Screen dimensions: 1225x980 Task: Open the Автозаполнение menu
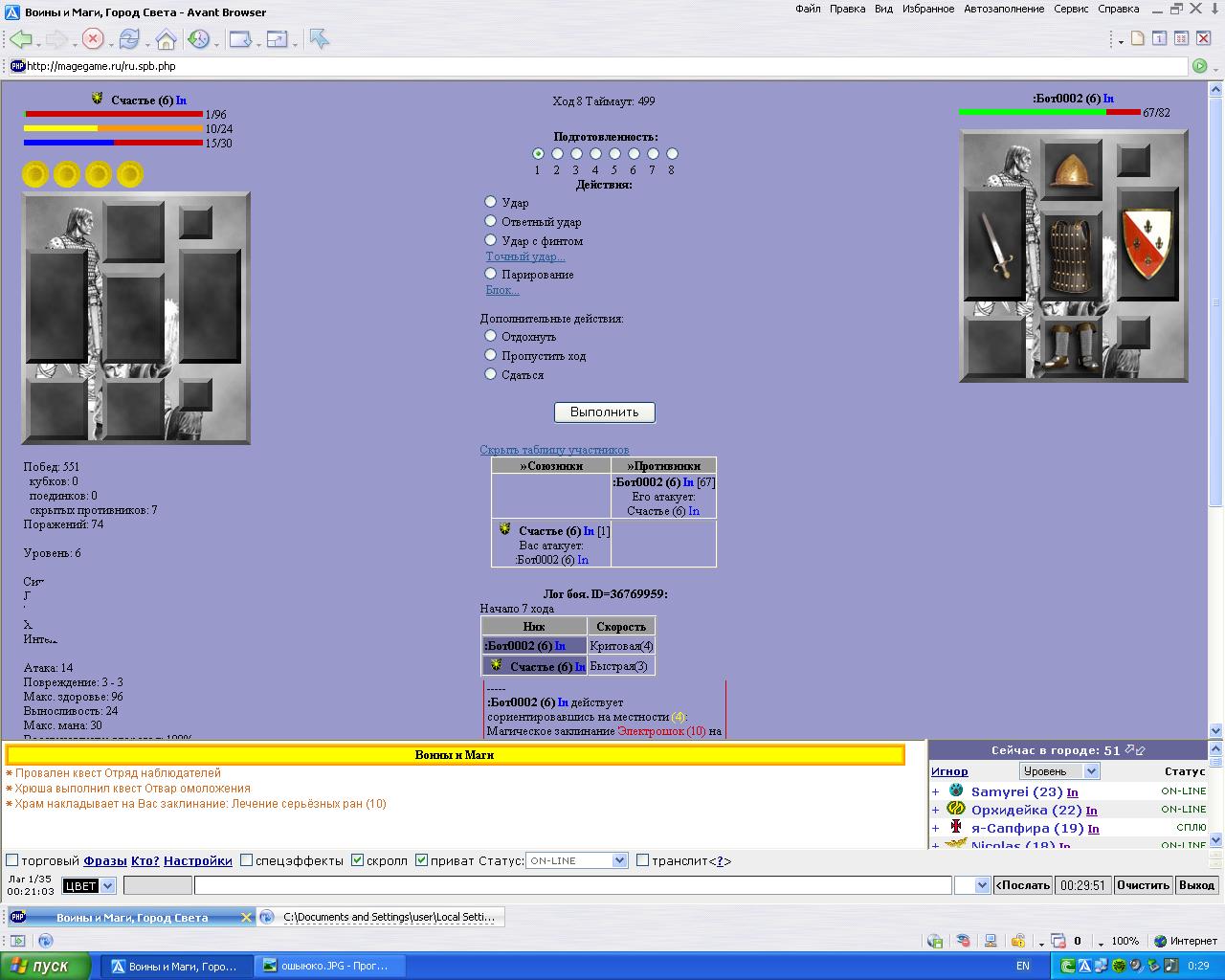click(1004, 9)
